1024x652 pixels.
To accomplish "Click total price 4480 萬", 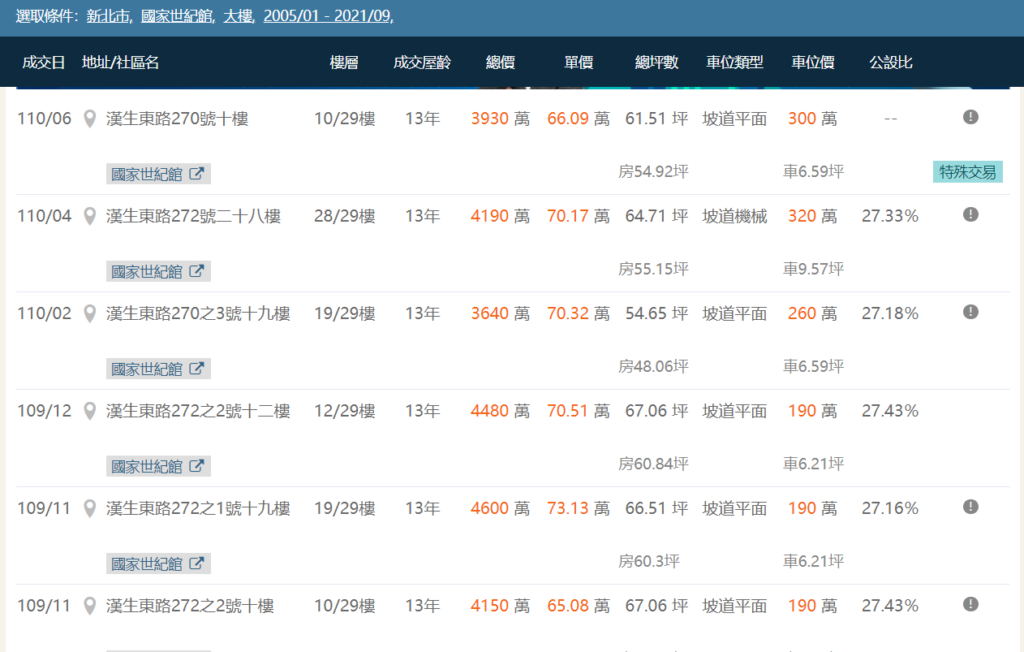I will [500, 411].
